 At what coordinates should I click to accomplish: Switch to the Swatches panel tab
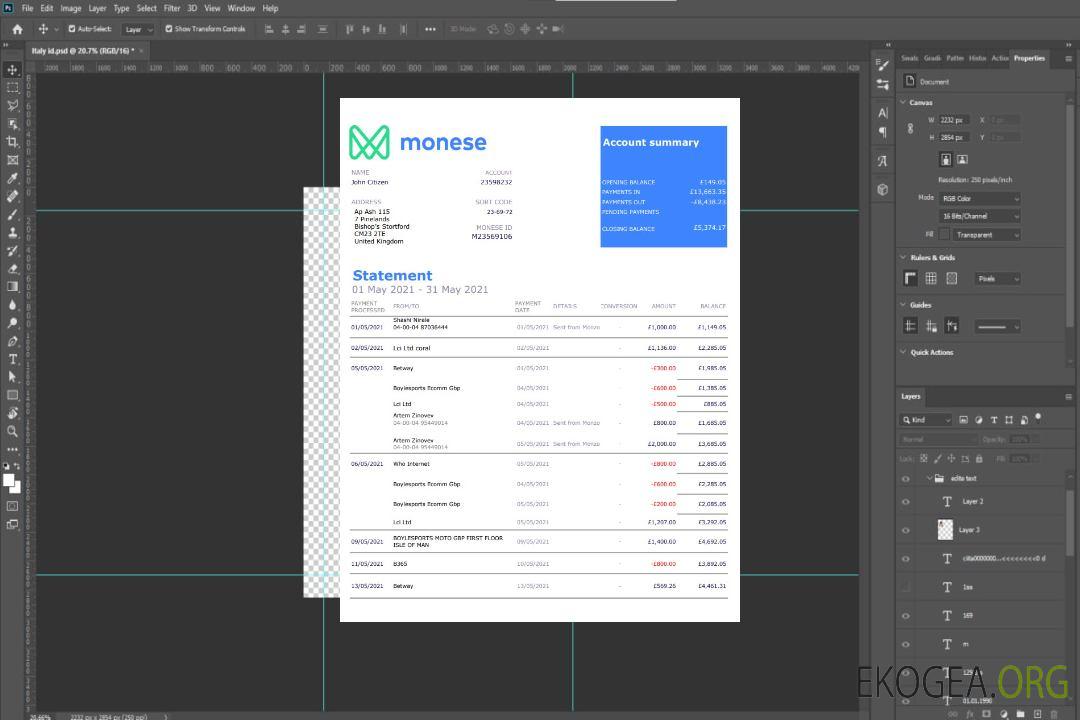coord(909,58)
